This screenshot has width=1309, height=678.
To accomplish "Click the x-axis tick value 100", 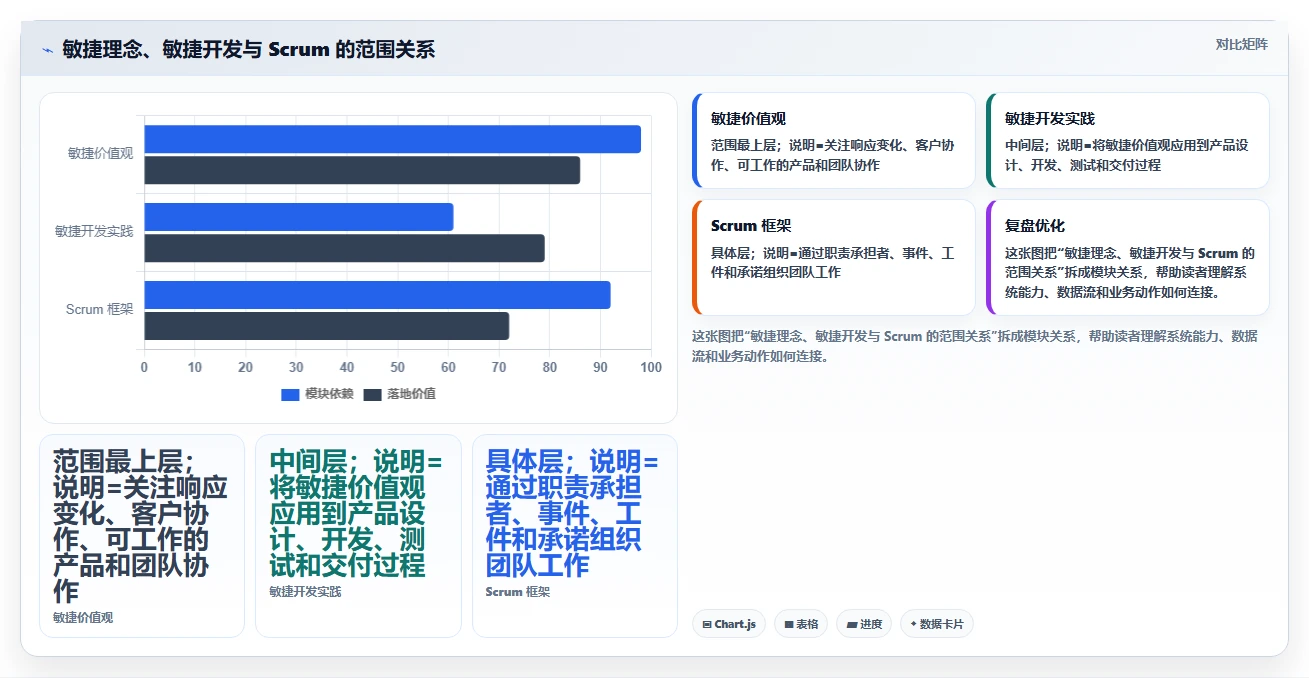I will pos(651,367).
